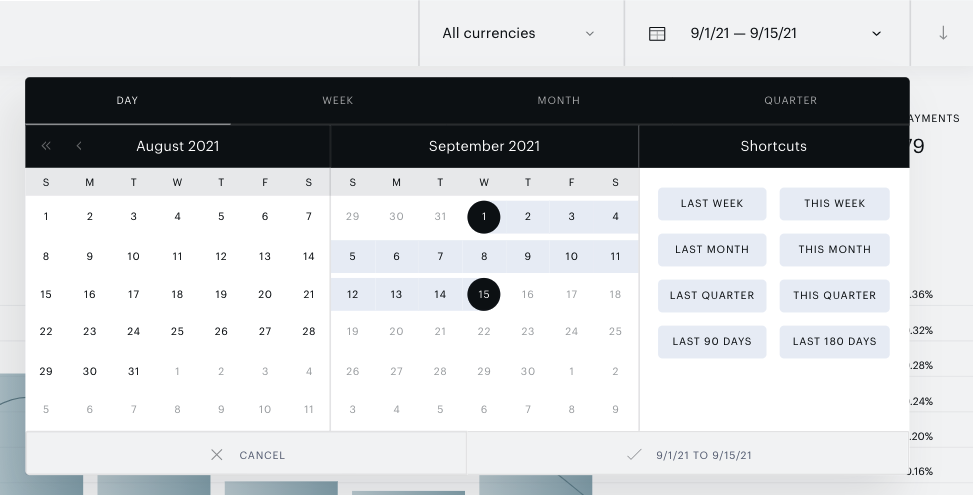This screenshot has width=973, height=495.
Task: Select August 24 in the calendar
Action: click(x=133, y=331)
